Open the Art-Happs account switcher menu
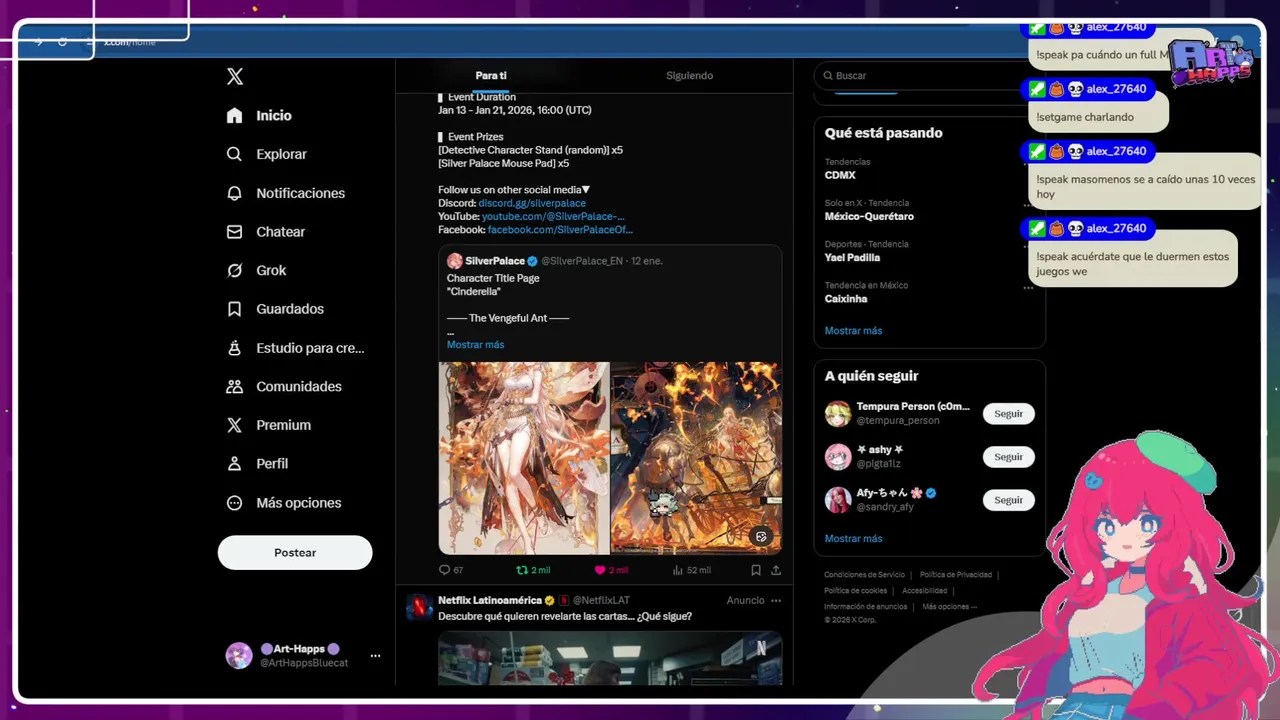Image resolution: width=1280 pixels, height=720 pixels. pos(375,656)
